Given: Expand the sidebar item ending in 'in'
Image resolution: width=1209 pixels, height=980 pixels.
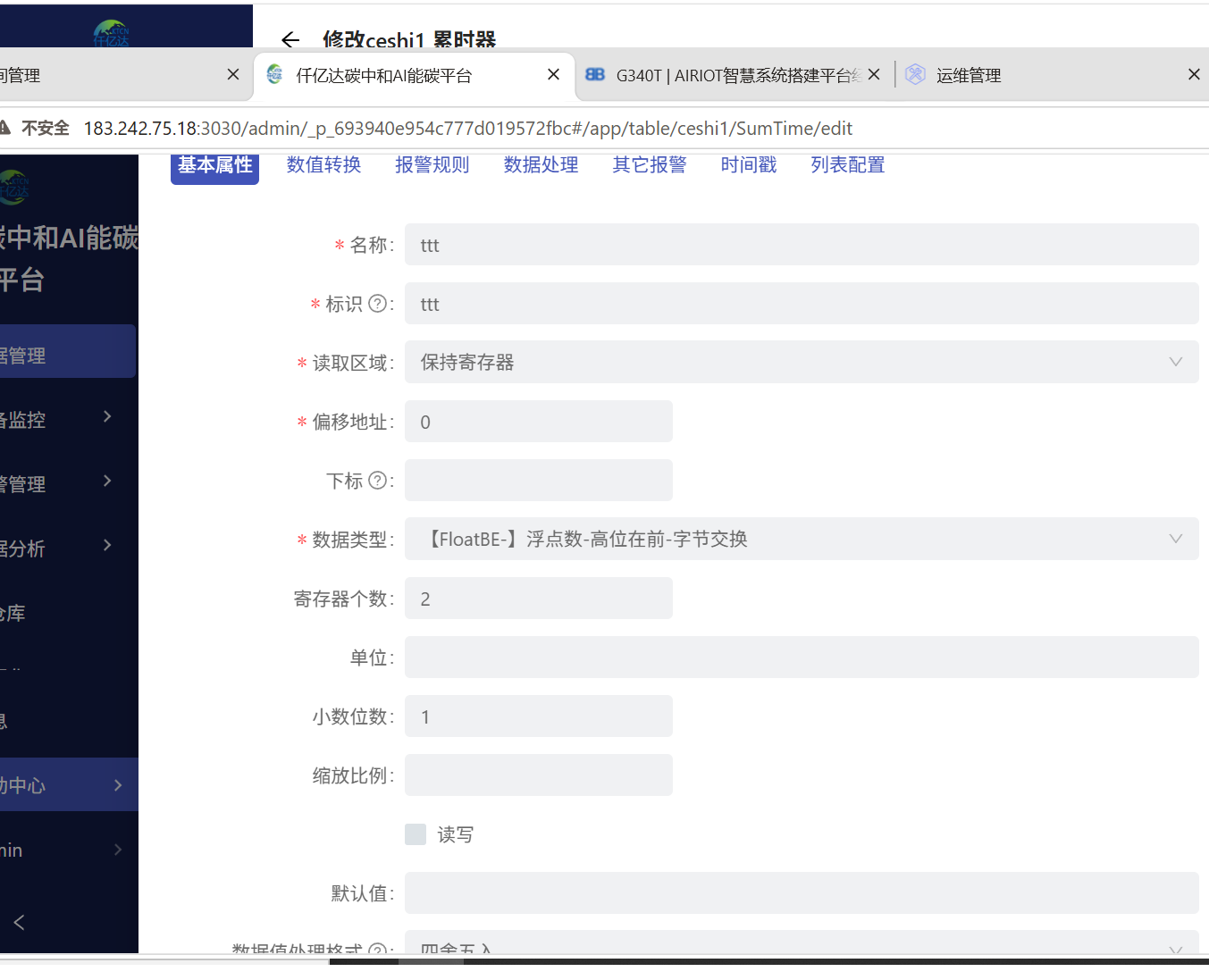Looking at the screenshot, I should coord(118,850).
